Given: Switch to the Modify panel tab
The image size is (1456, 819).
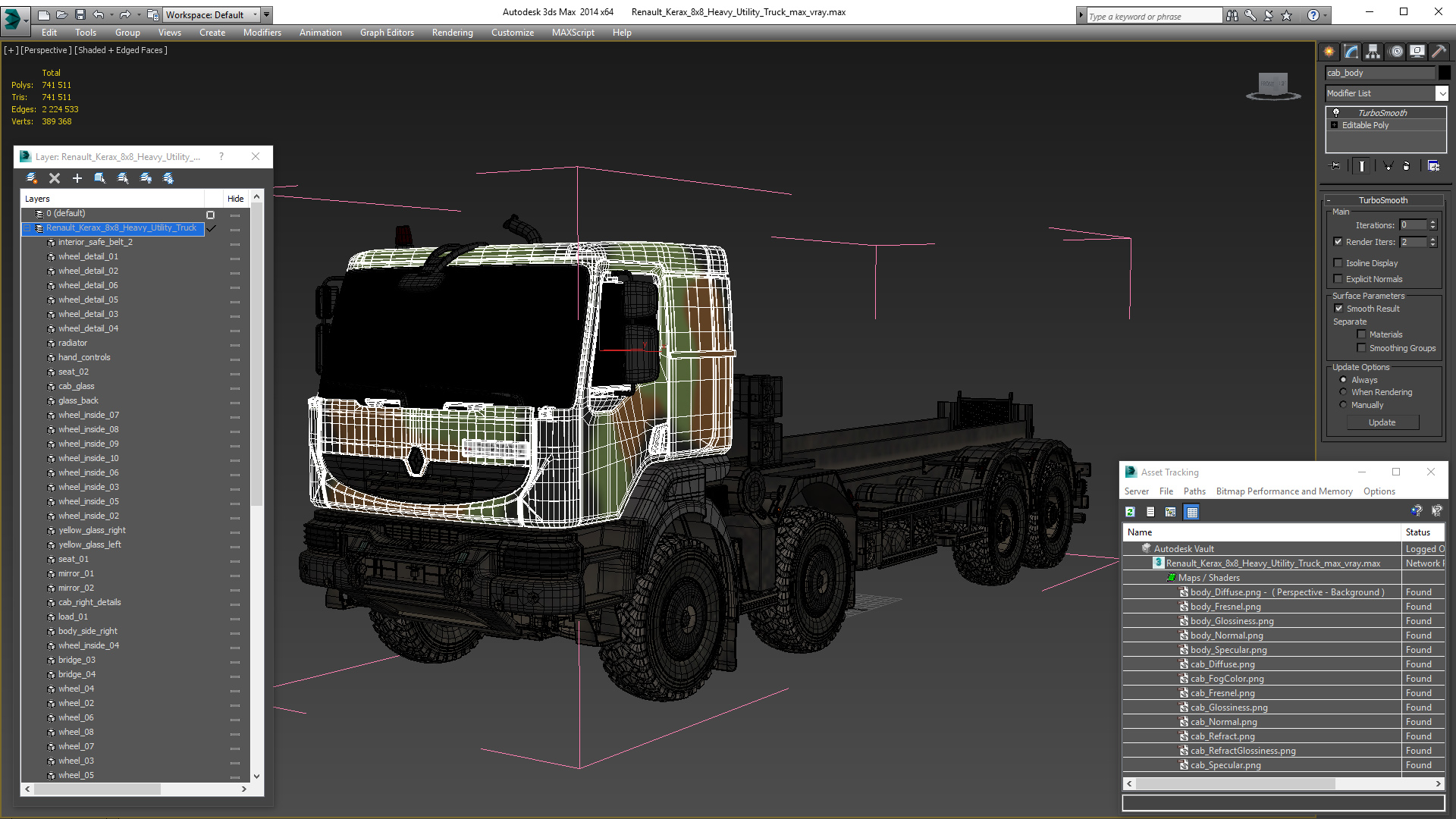Looking at the screenshot, I should 1351,52.
